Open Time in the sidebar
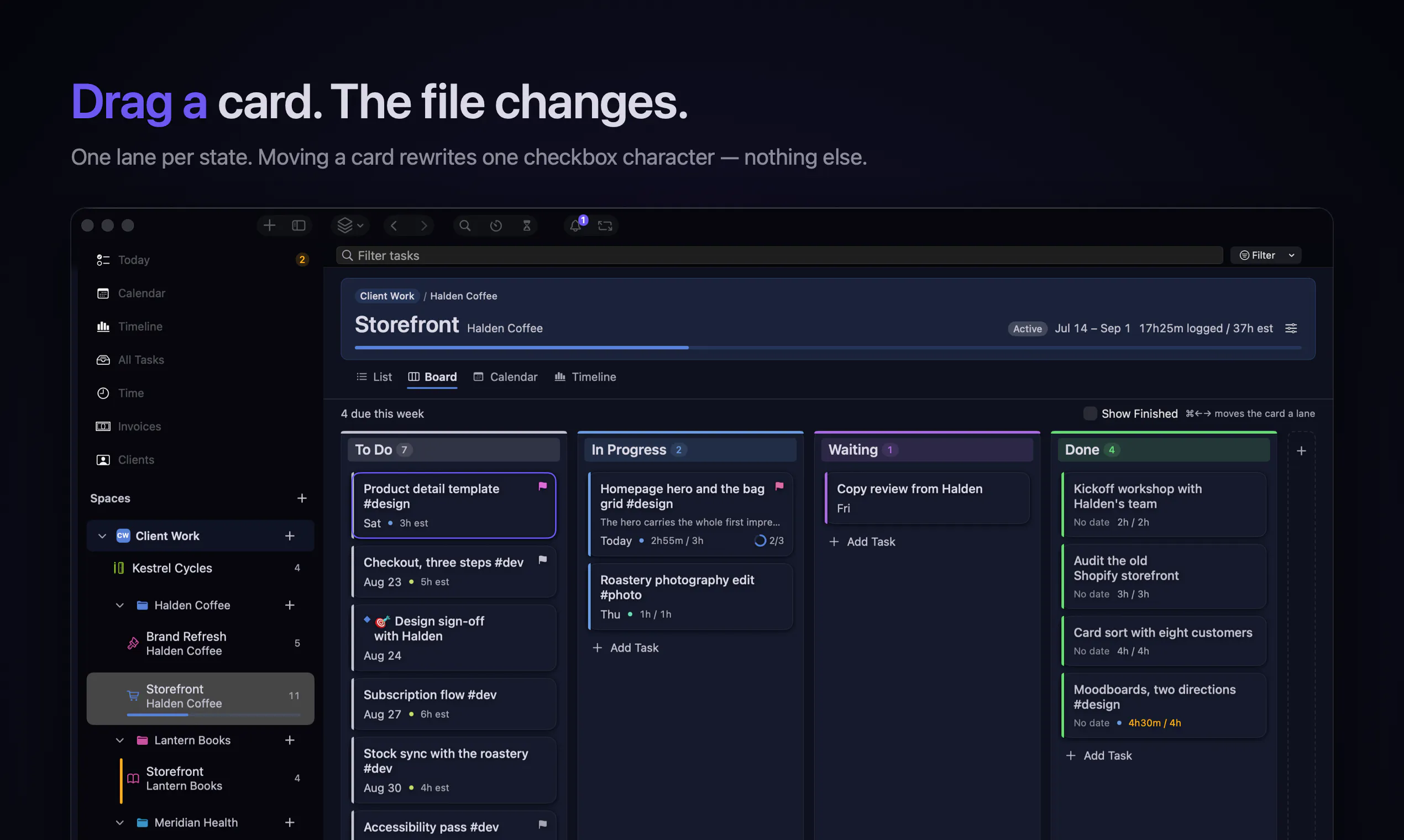This screenshot has width=1404, height=840. [x=201, y=393]
